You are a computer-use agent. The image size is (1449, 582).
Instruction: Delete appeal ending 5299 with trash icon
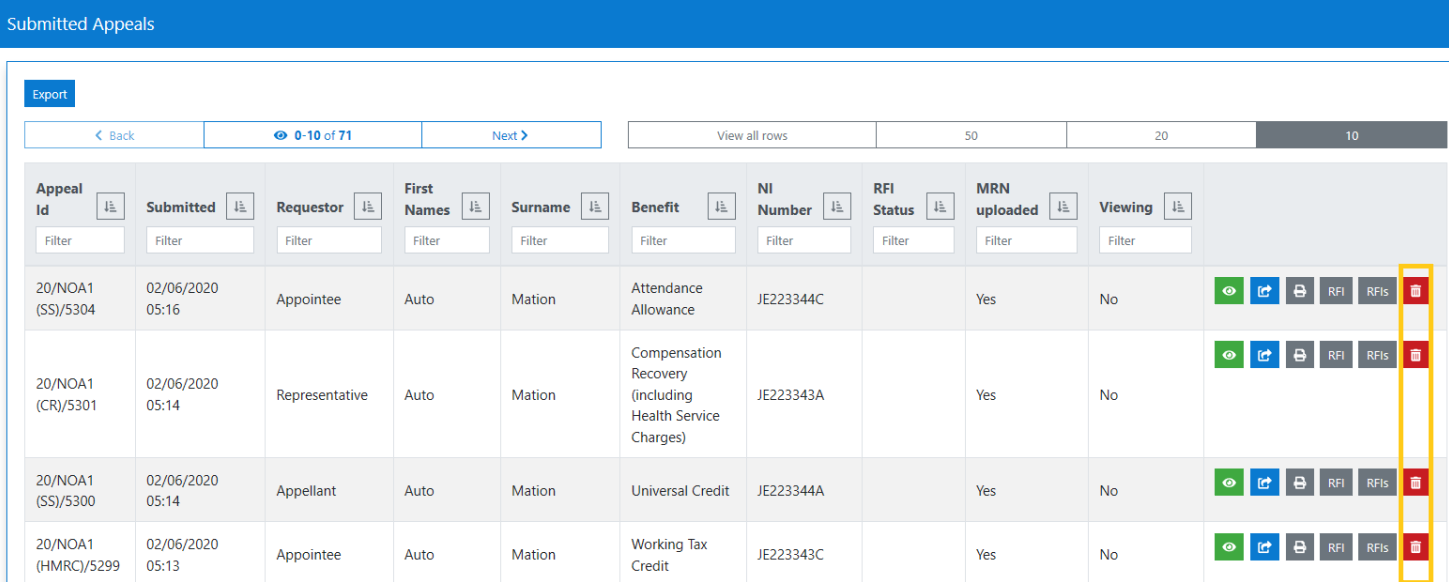pos(1415,547)
